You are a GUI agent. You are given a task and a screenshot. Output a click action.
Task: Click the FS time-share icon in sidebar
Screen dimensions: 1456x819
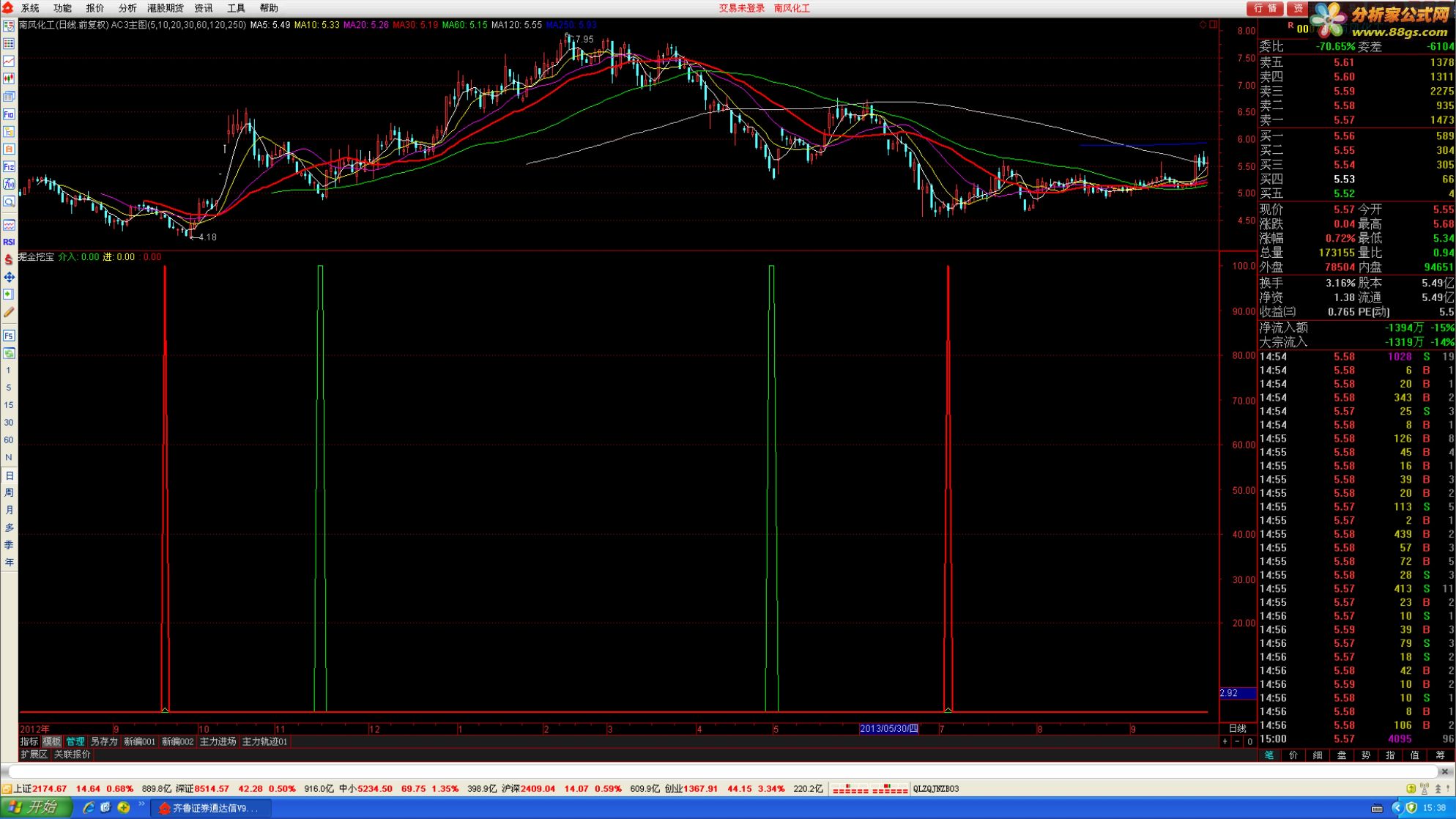[x=9, y=336]
